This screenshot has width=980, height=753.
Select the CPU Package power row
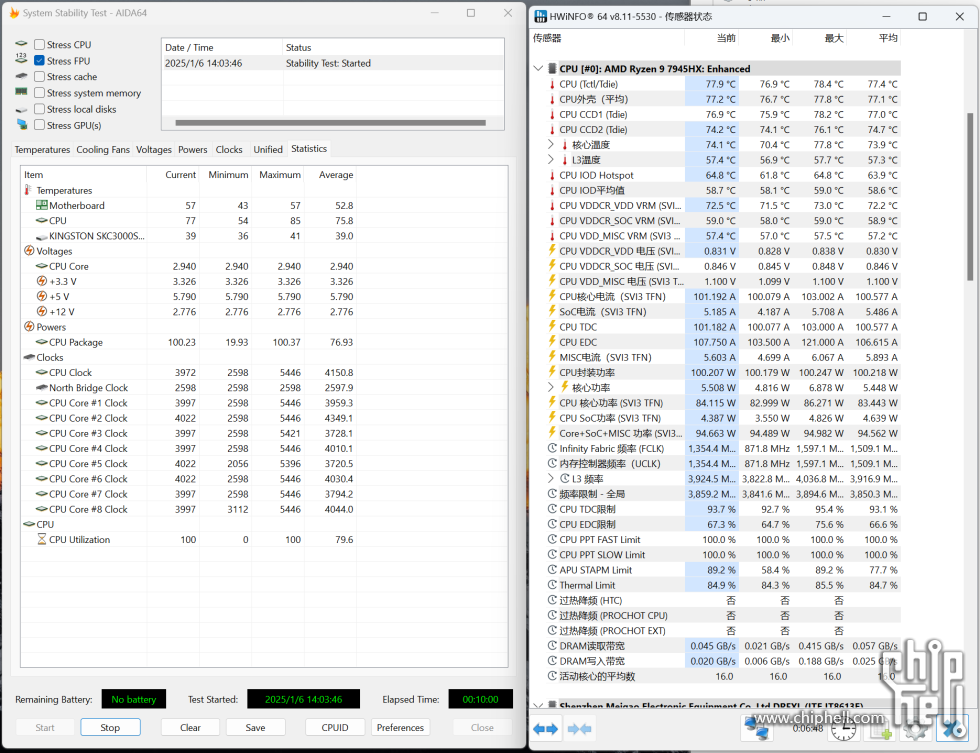(x=188, y=342)
